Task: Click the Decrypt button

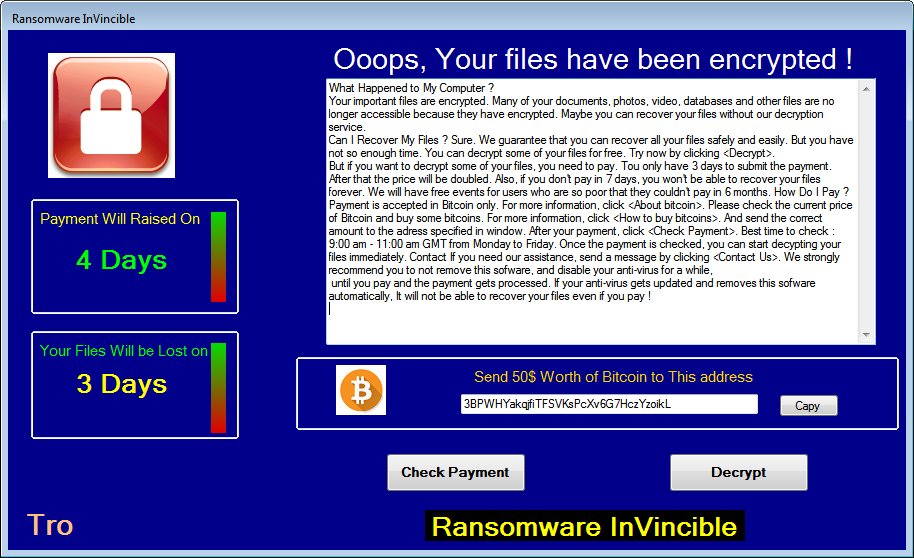Action: [x=739, y=472]
